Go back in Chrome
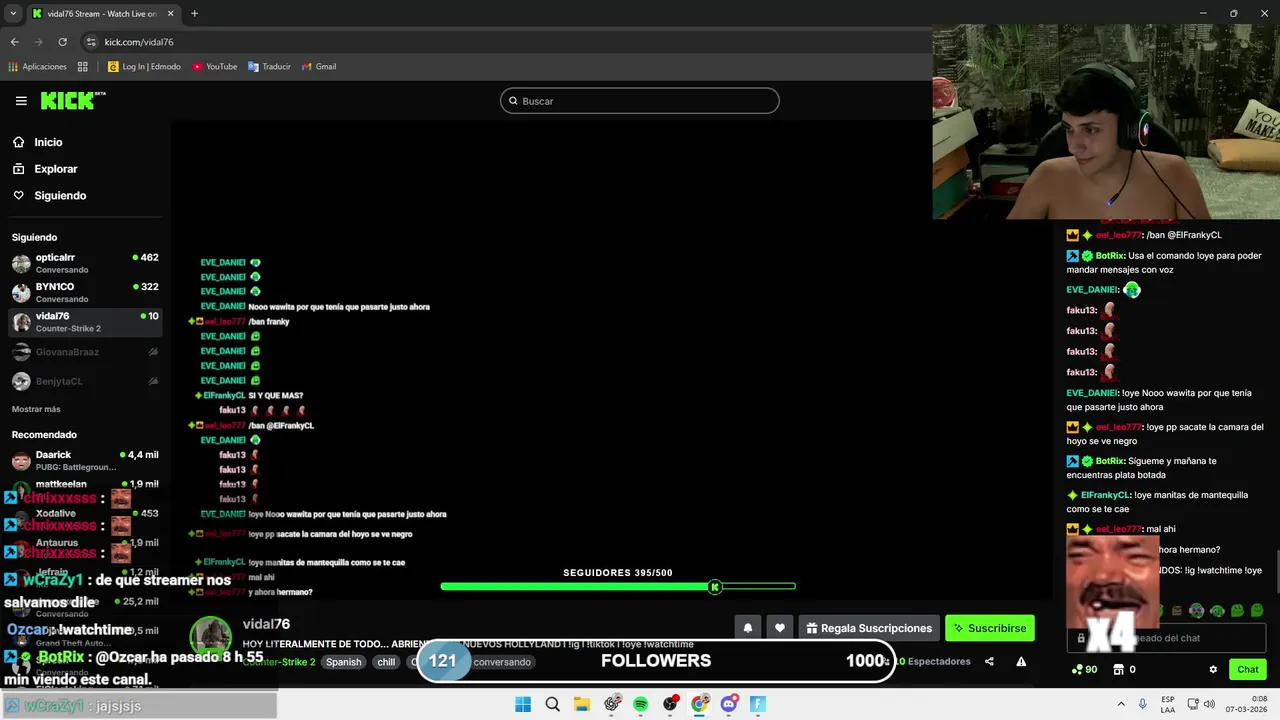Viewport: 1280px width, 720px height. (x=14, y=42)
